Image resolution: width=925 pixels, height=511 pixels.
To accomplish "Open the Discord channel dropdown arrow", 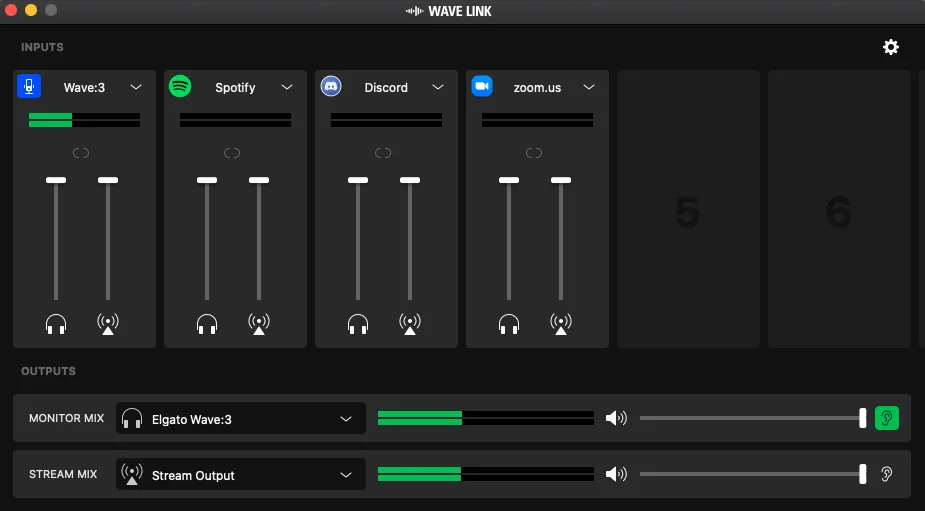I will coord(438,87).
